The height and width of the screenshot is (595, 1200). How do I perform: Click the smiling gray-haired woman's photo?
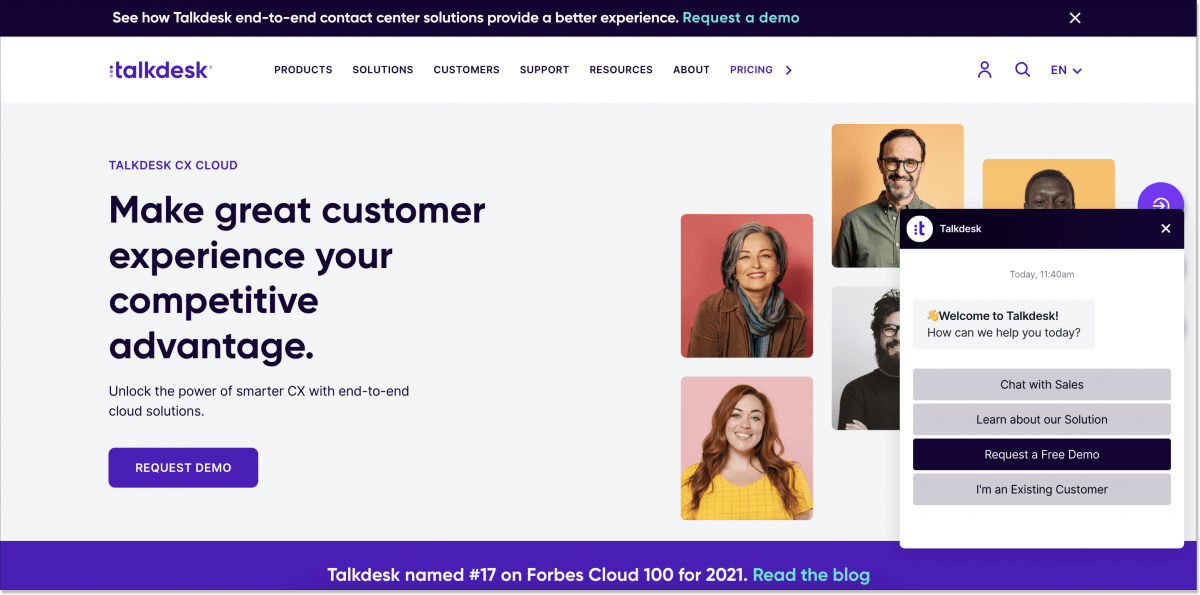[746, 286]
